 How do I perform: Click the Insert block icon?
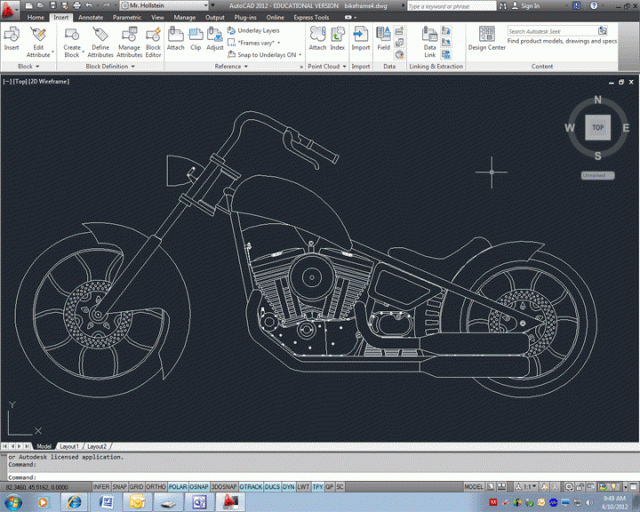coord(11,38)
